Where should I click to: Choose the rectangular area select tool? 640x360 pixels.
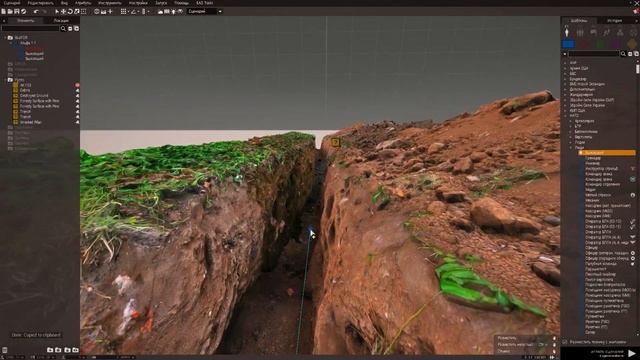point(83,11)
